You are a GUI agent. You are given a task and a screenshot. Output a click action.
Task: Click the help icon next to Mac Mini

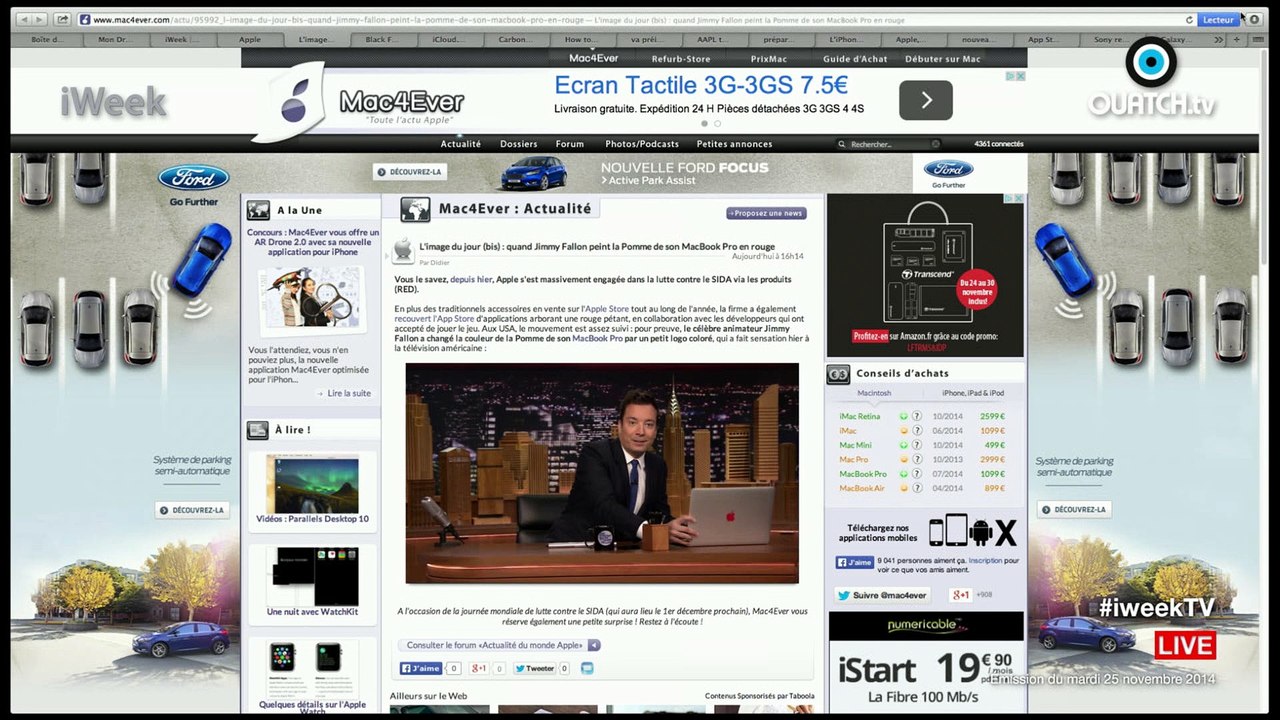(x=917, y=445)
